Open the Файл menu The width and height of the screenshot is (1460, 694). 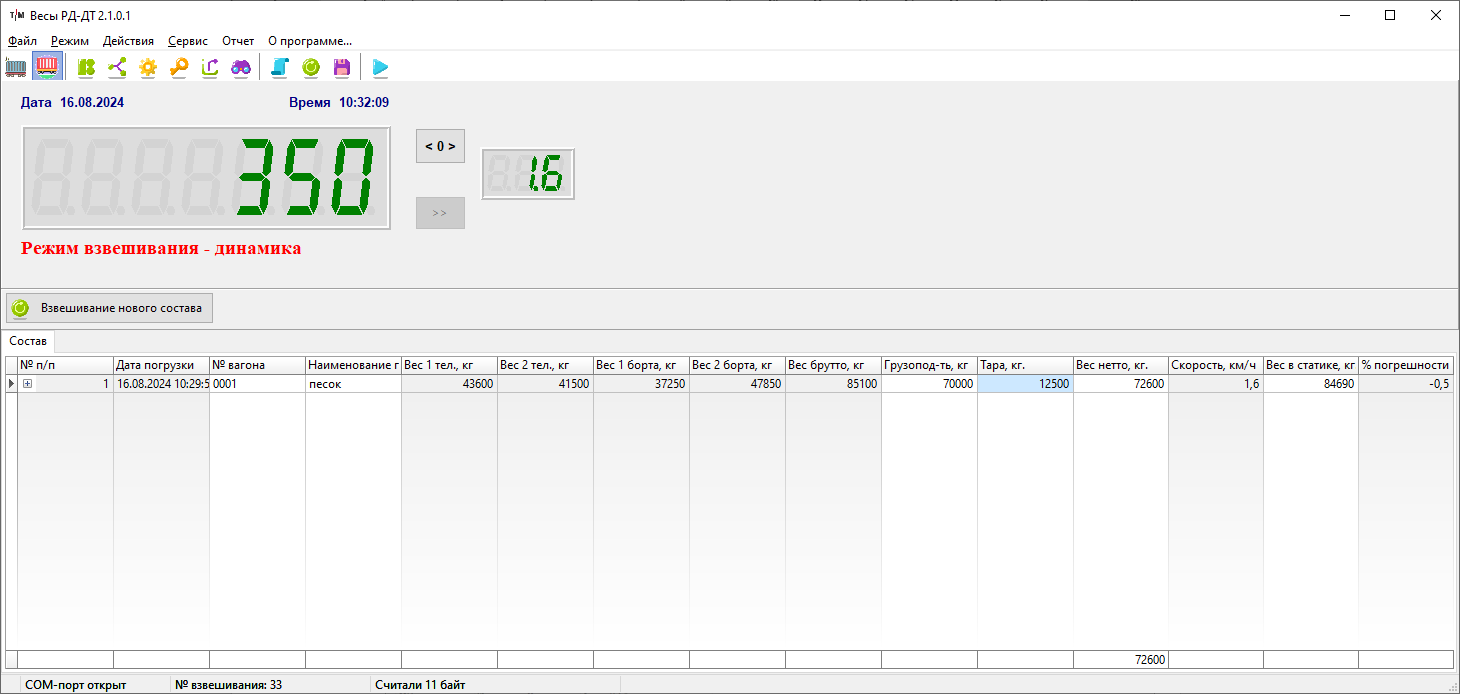coord(22,41)
